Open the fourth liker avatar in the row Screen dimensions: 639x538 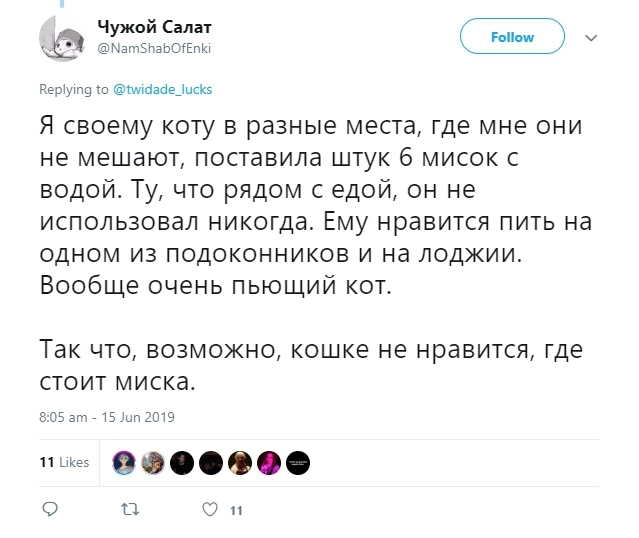[x=211, y=462]
